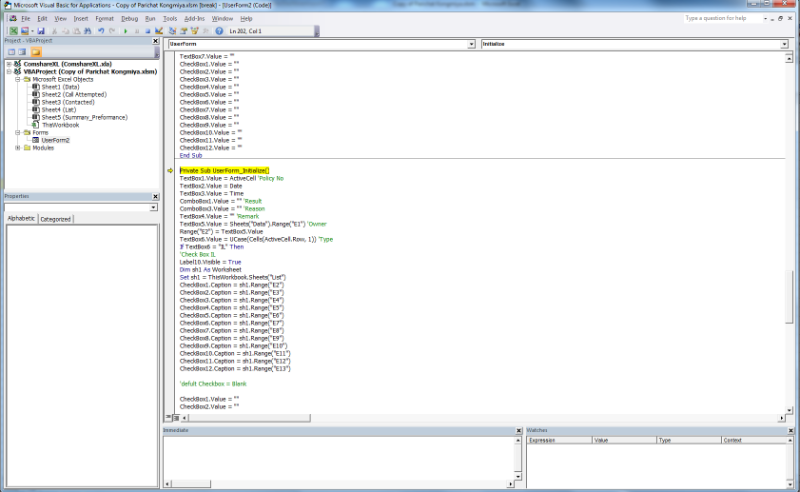Screen dimensions: 800x492
Task: Open the Initialize procedure dropdown
Action: point(783,45)
